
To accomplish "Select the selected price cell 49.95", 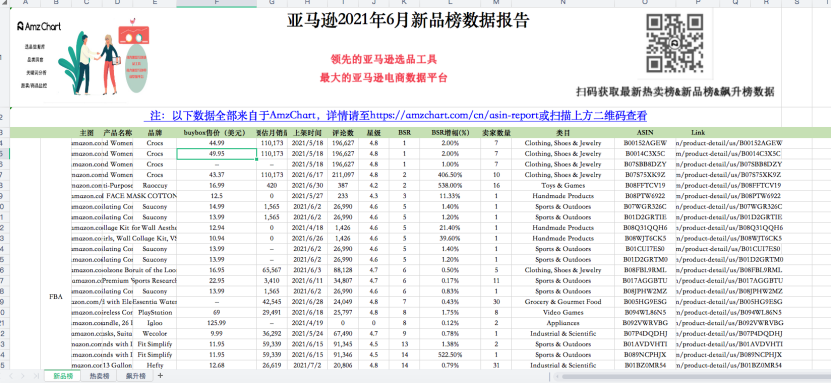I will pyautogui.click(x=216, y=154).
